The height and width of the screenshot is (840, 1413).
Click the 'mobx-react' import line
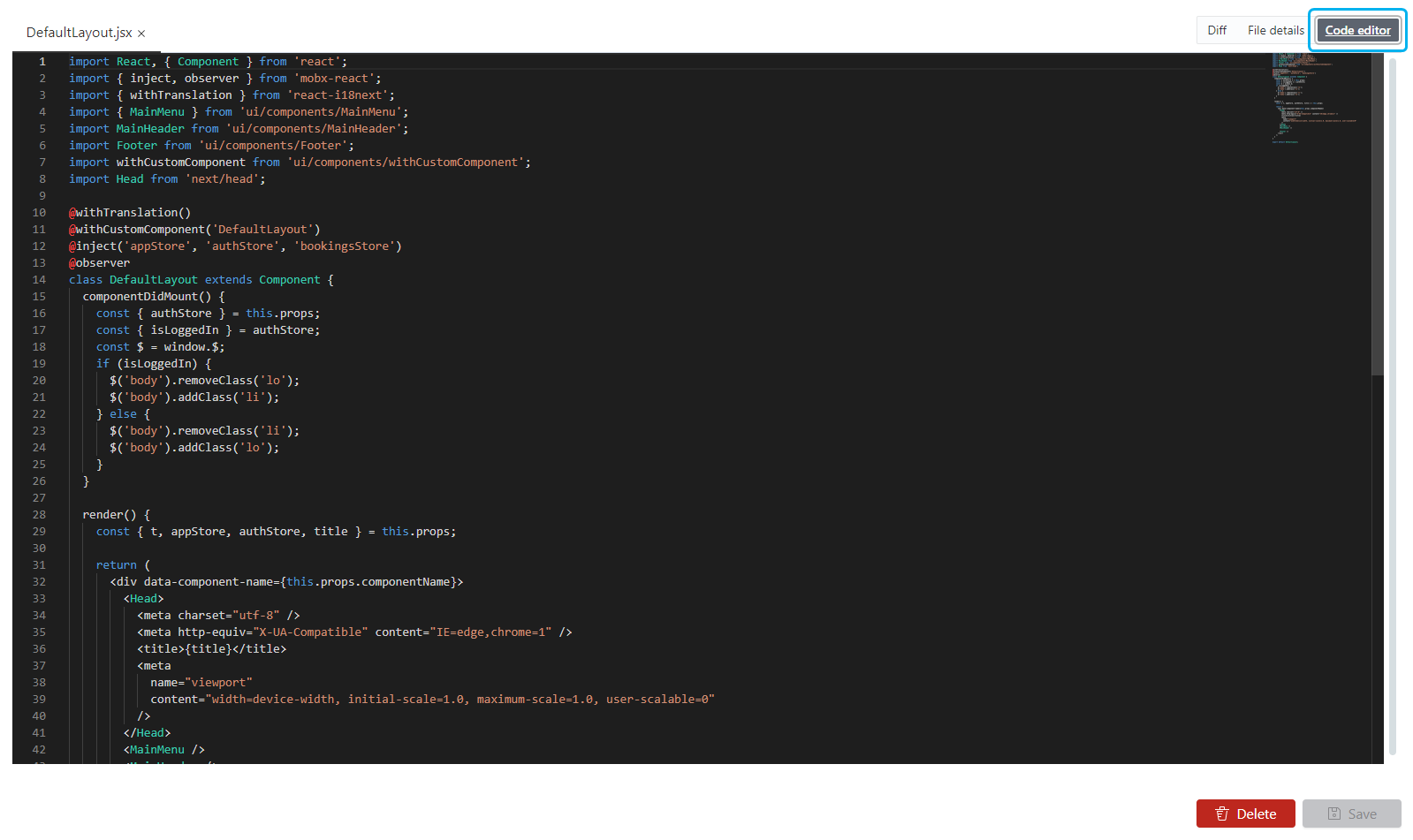(x=225, y=79)
